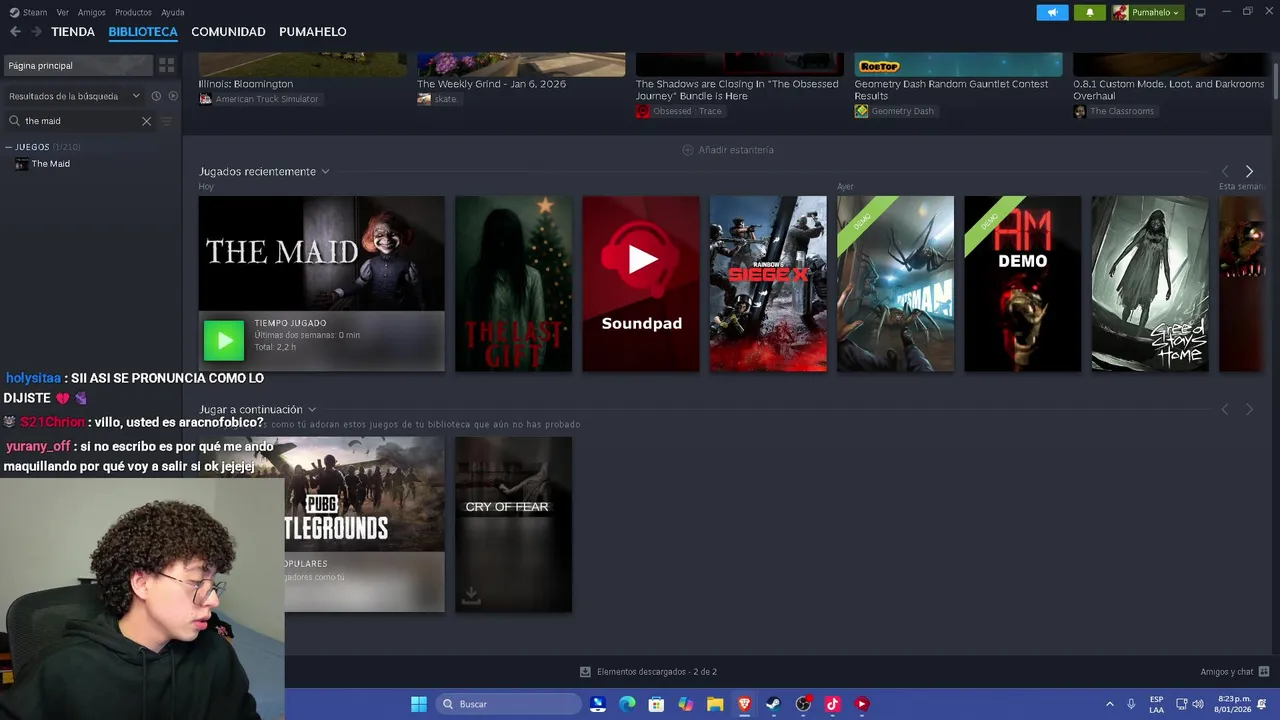Viewport: 1280px width, 720px height.
Task: Open TikTok app in taskbar
Action: coord(832,704)
